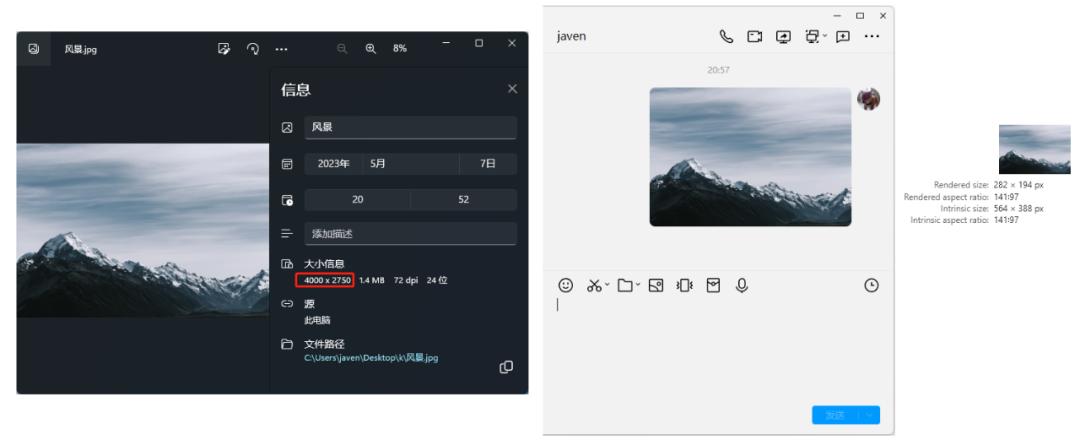Edit the 风景 file name field
This screenshot has width=1080, height=440.
tap(411, 127)
